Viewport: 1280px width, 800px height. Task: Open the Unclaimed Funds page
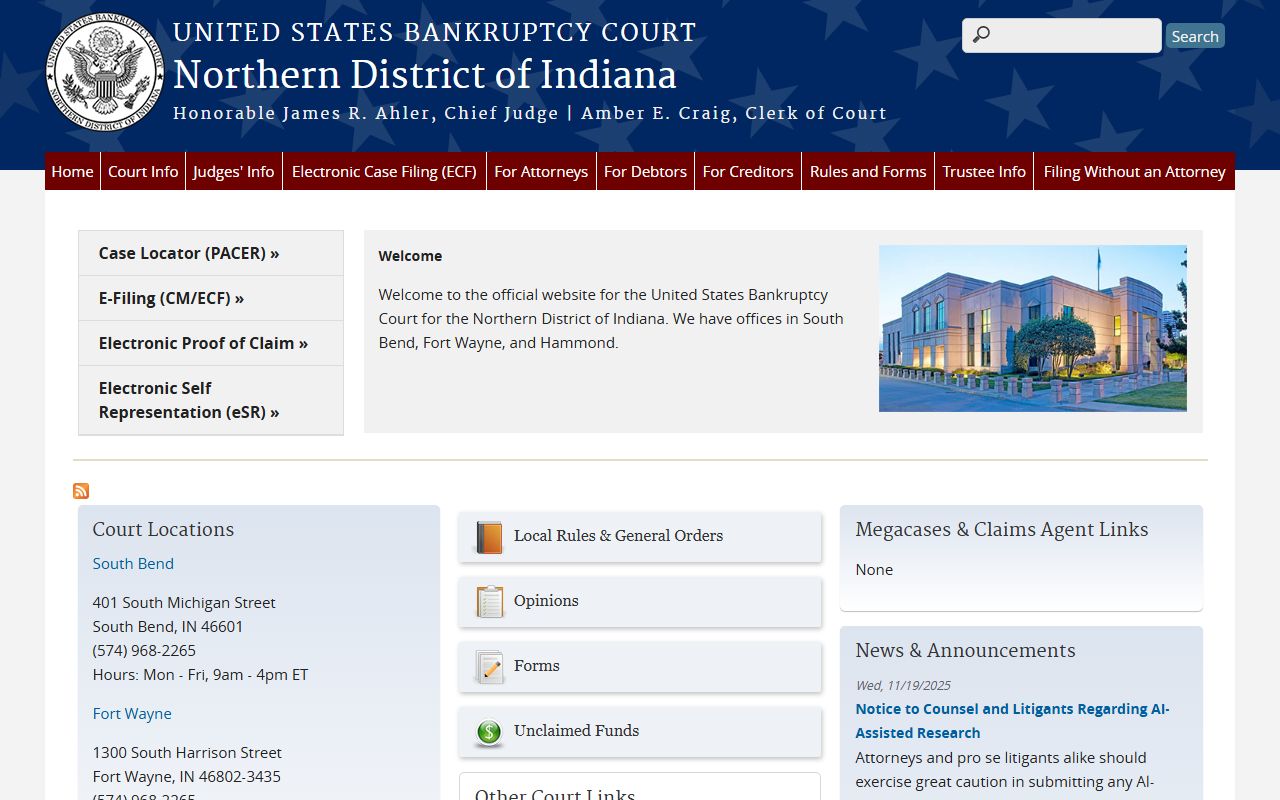click(640, 732)
